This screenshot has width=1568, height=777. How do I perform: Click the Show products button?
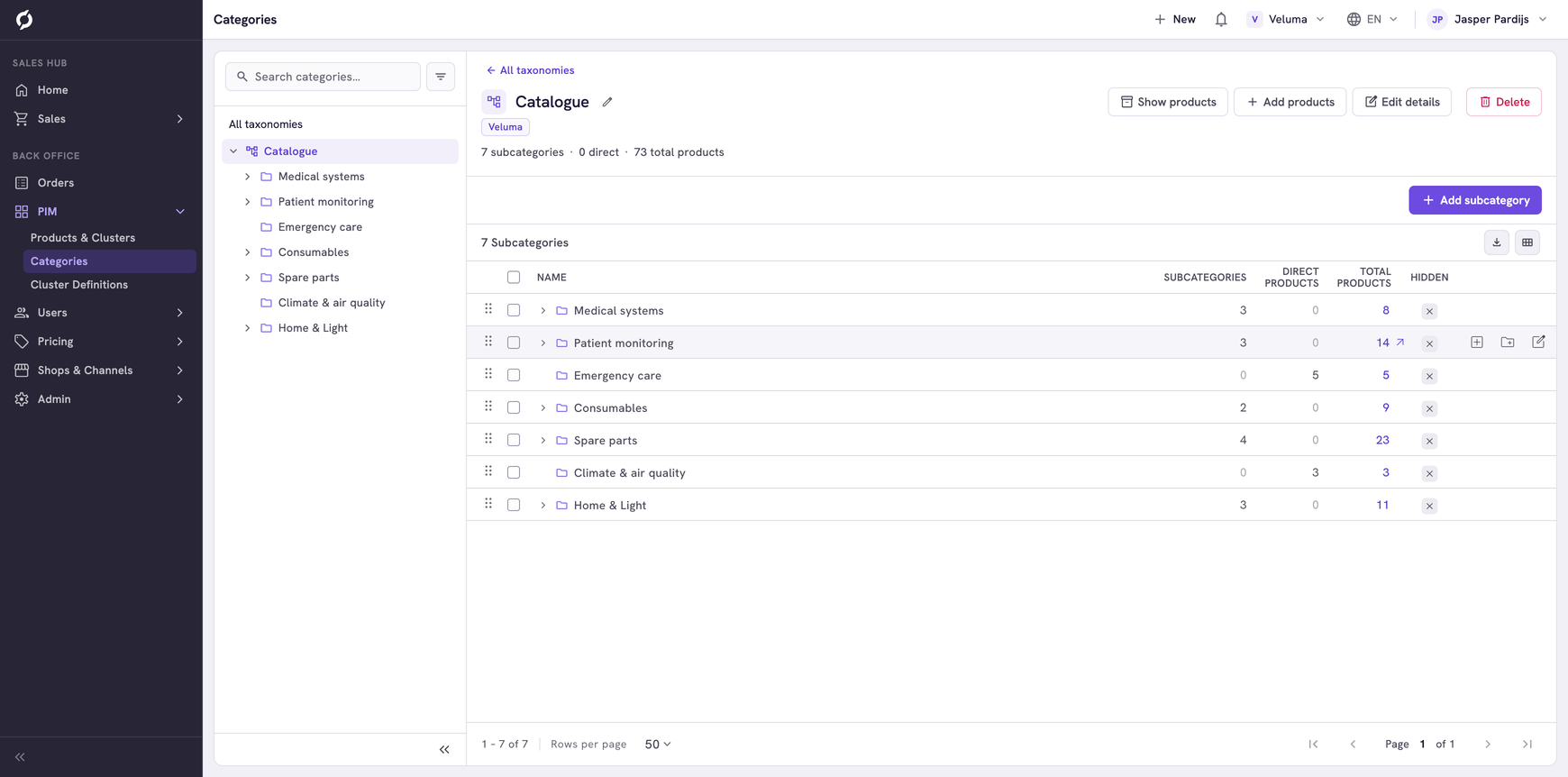point(1168,102)
